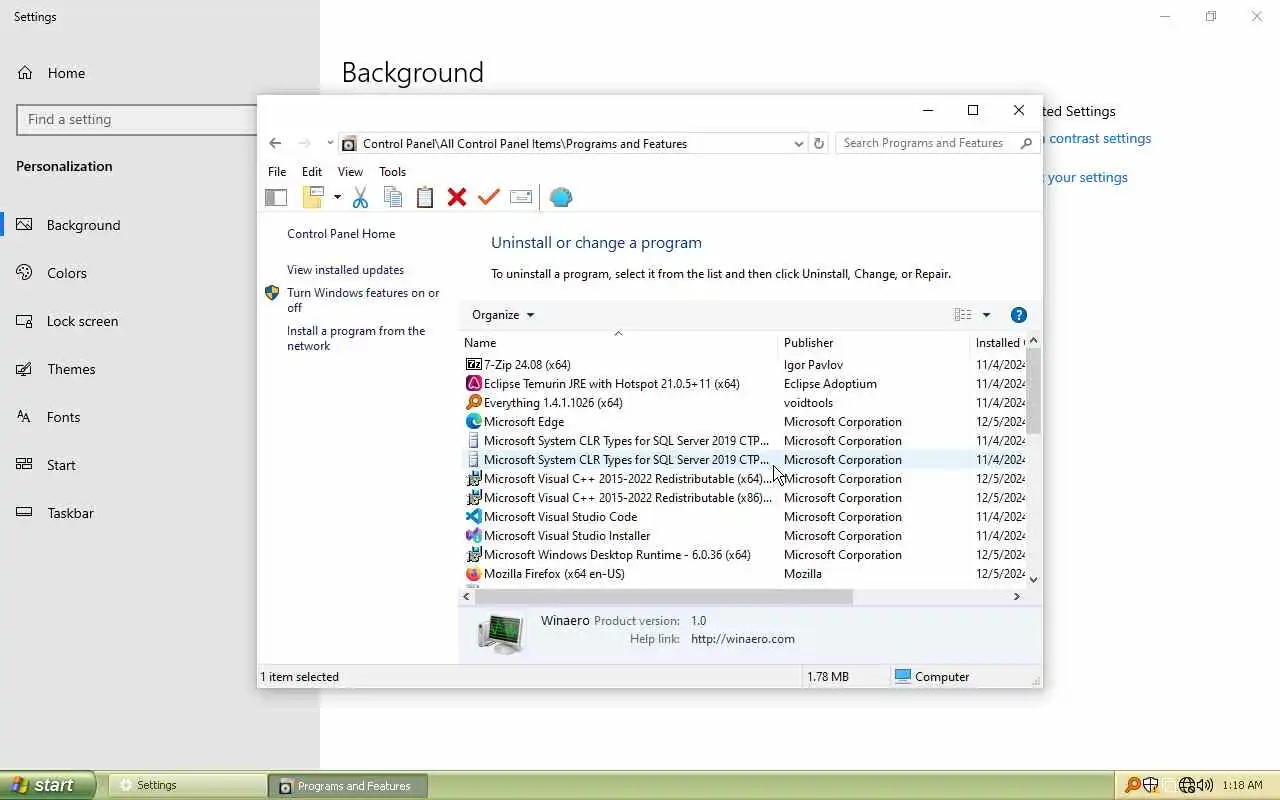This screenshot has width=1280, height=800.
Task: Click the Paste clipboard toolbar icon
Action: click(x=425, y=197)
